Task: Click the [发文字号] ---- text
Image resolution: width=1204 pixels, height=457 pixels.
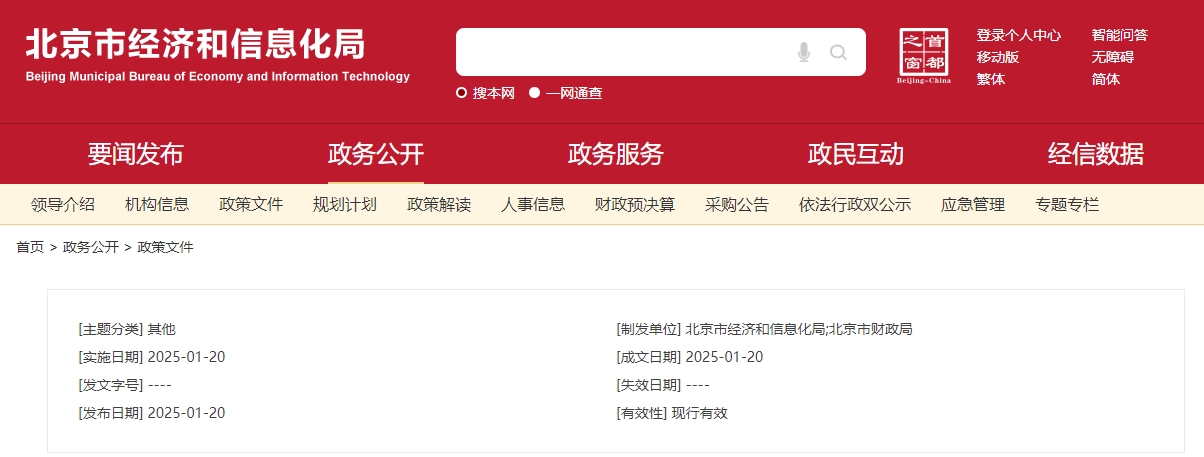Action: click(x=125, y=385)
